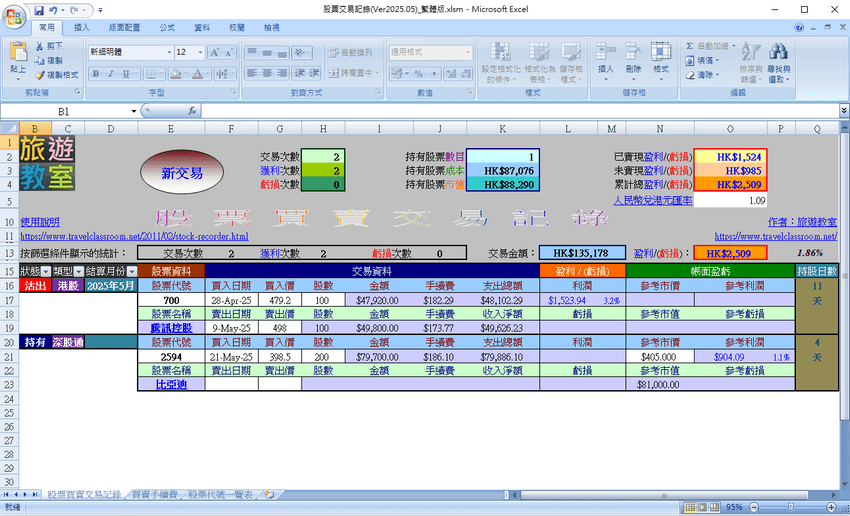Open the 插入 ribbon tab
This screenshot has width=850, height=516.
[x=81, y=28]
